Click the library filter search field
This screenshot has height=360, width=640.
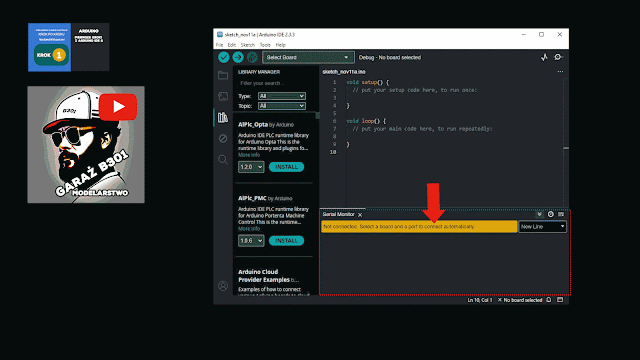click(276, 83)
